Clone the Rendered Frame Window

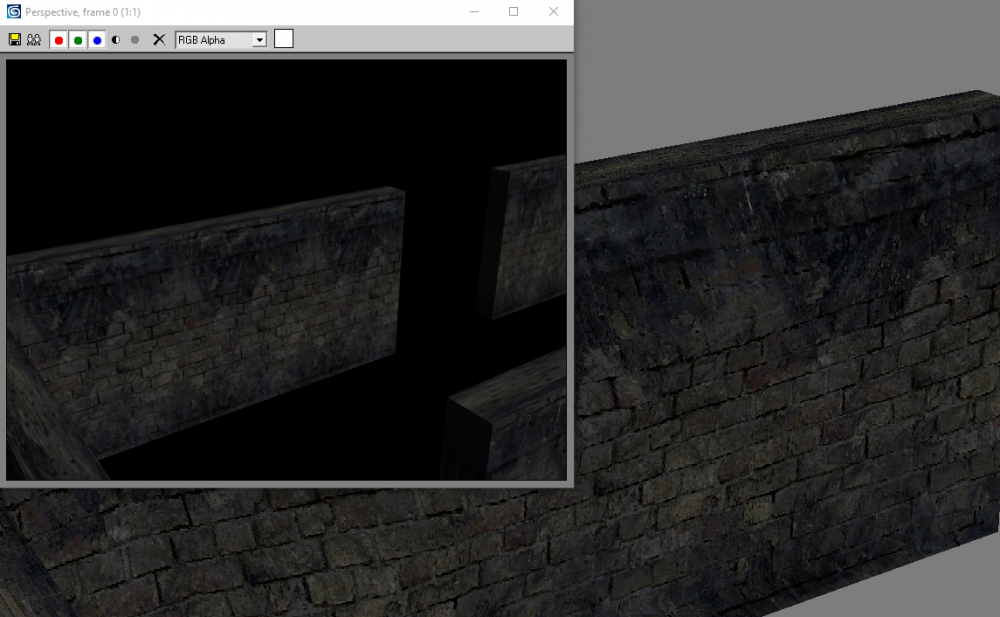(33, 39)
